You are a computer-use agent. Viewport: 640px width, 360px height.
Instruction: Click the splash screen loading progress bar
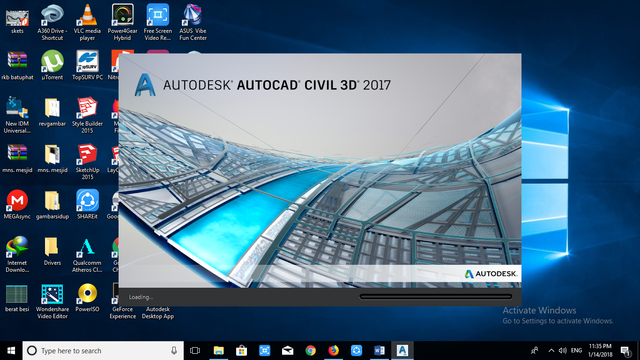click(436, 297)
